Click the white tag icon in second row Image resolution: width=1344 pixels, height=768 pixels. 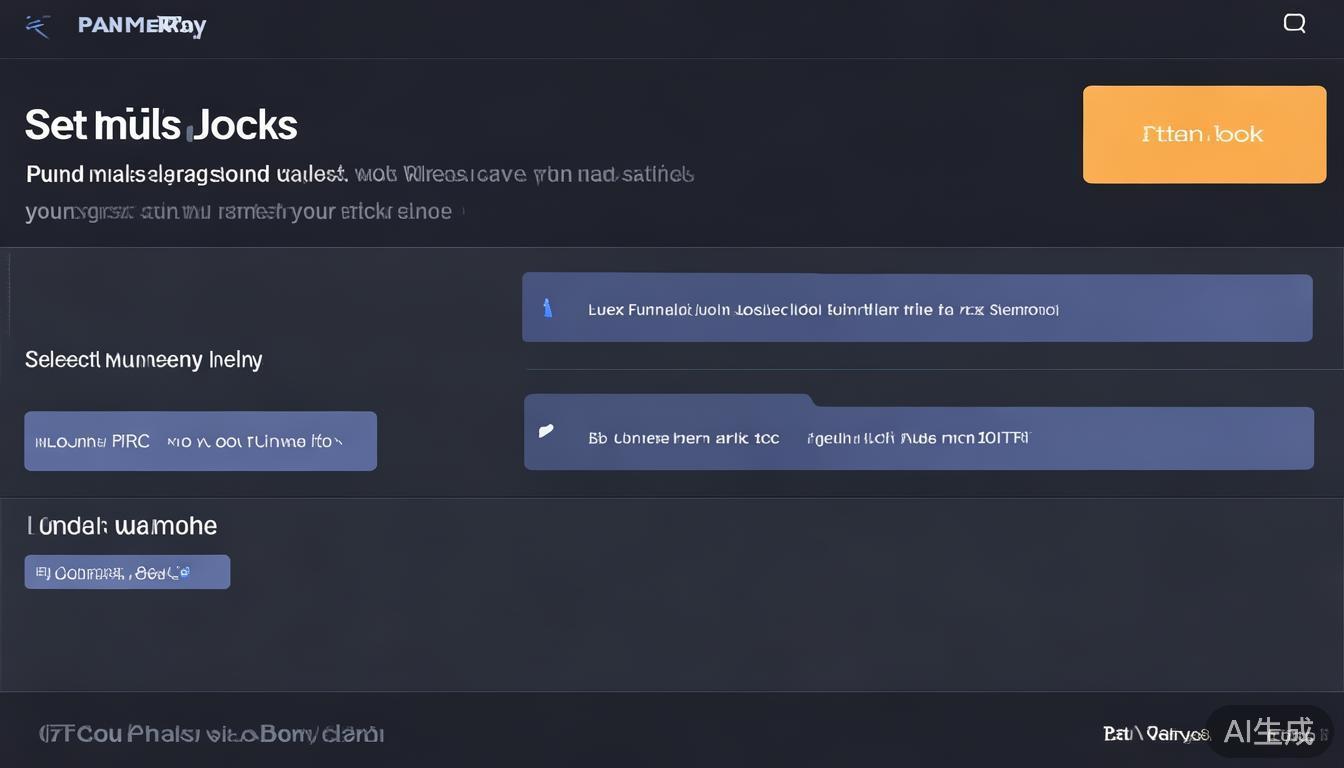pyautogui.click(x=545, y=431)
